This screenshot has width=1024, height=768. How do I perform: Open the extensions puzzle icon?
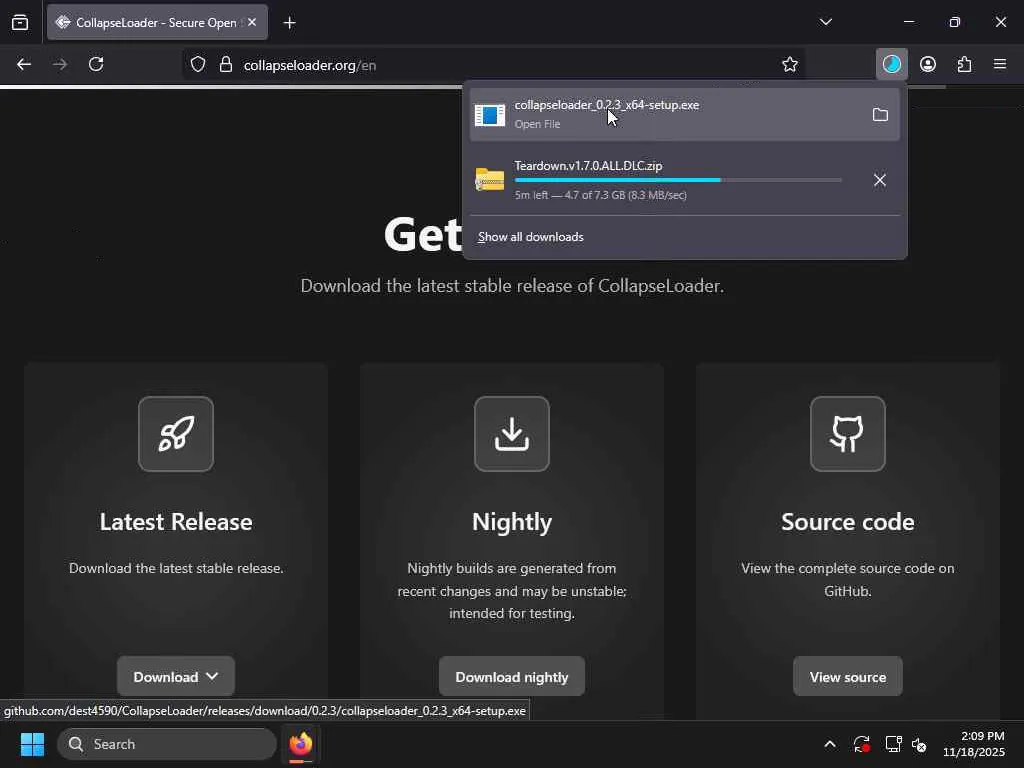coord(965,64)
